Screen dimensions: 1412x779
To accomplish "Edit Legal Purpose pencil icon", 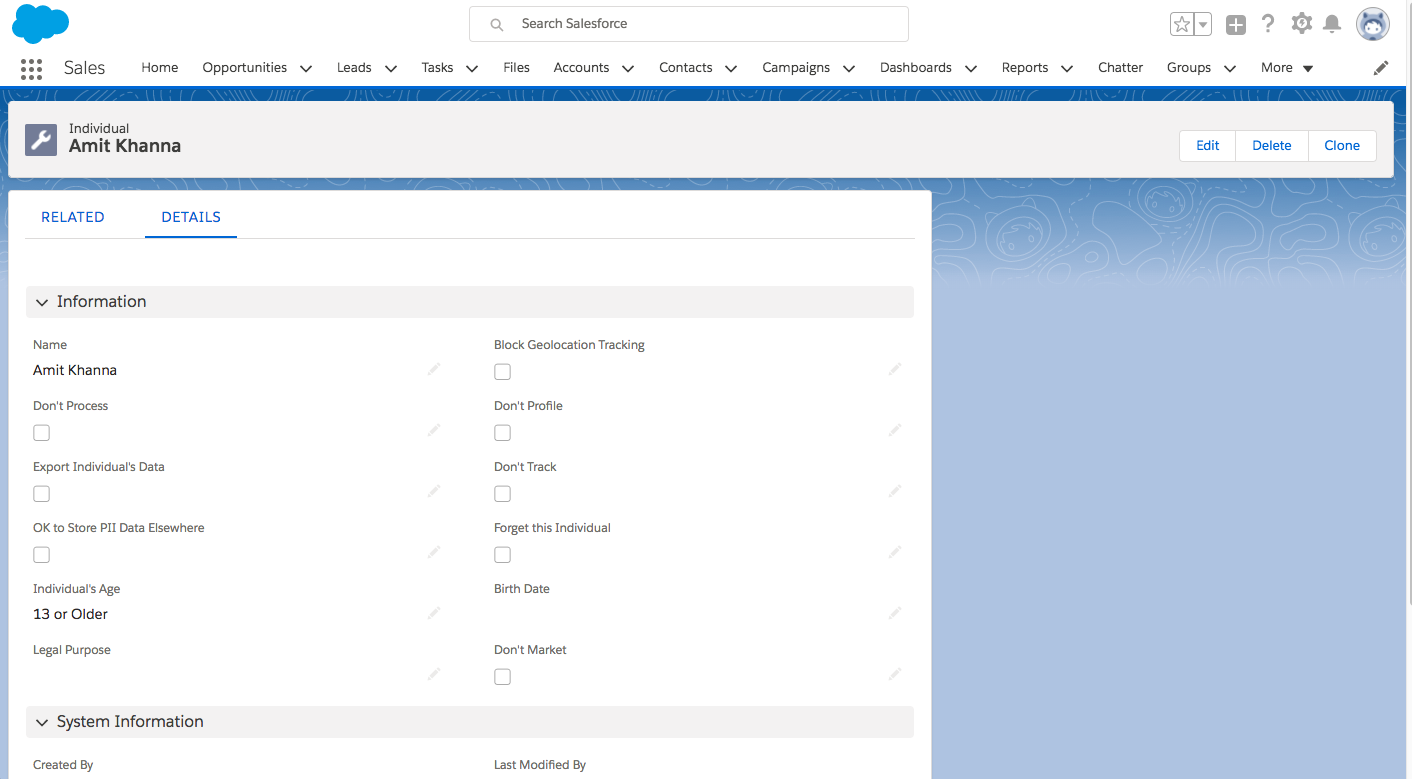I will [x=434, y=675].
